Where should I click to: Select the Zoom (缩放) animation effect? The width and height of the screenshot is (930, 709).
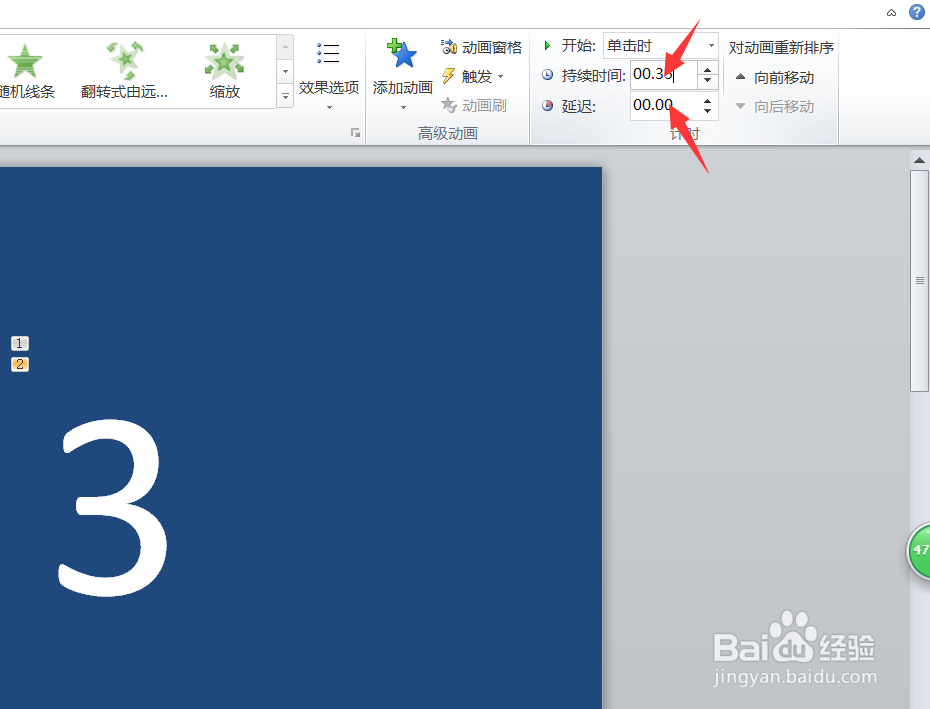pos(224,71)
